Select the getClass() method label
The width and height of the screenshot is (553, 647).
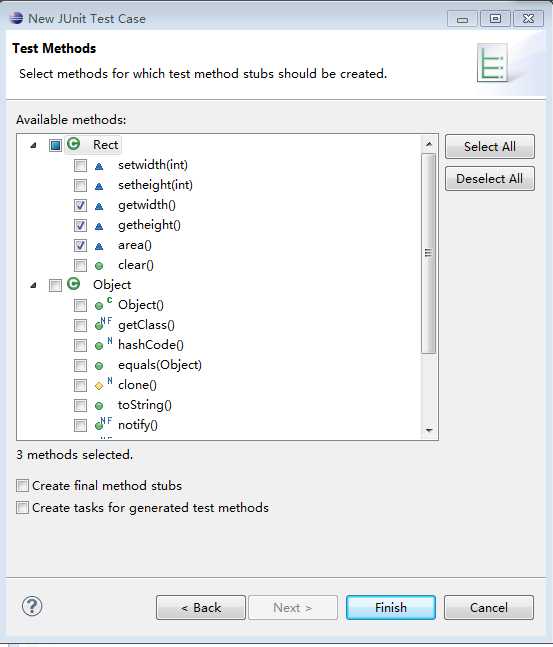pos(147,325)
